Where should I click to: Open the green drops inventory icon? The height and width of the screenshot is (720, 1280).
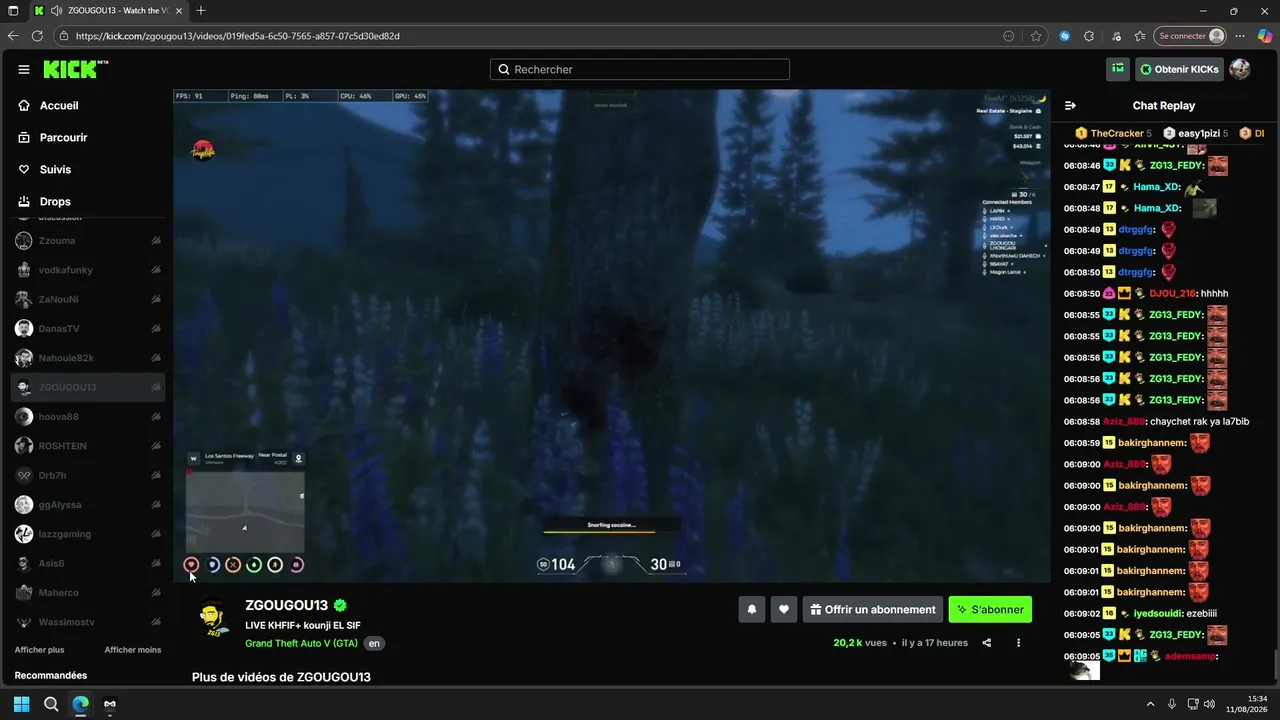point(1118,69)
